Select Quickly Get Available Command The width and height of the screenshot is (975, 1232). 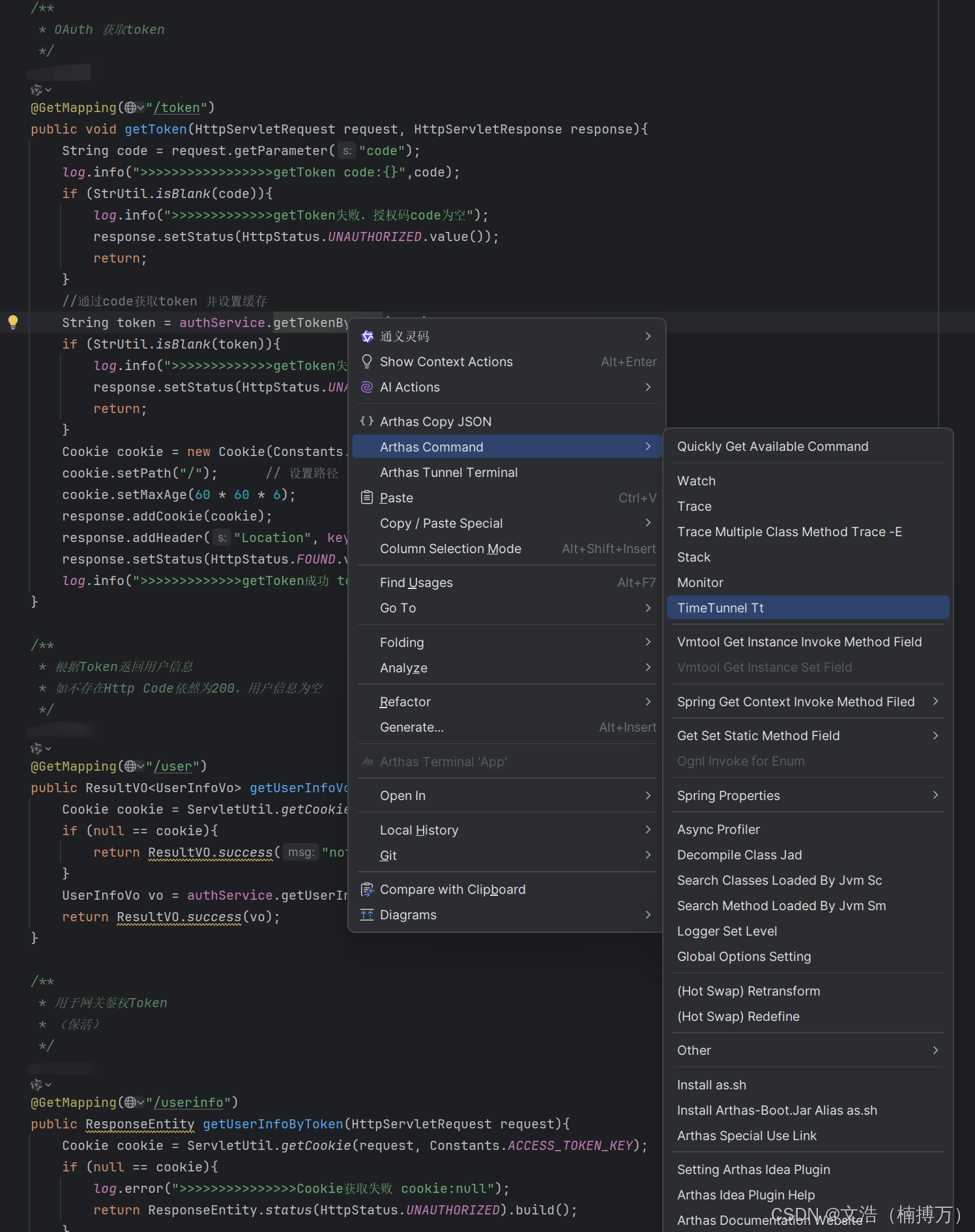click(x=808, y=446)
